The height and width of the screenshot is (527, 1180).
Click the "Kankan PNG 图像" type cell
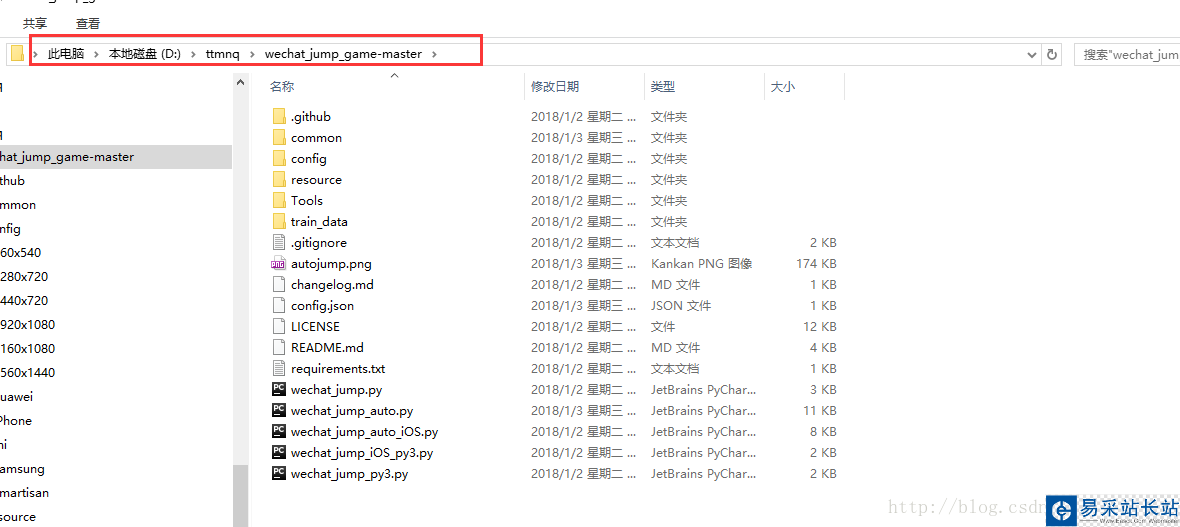701,264
